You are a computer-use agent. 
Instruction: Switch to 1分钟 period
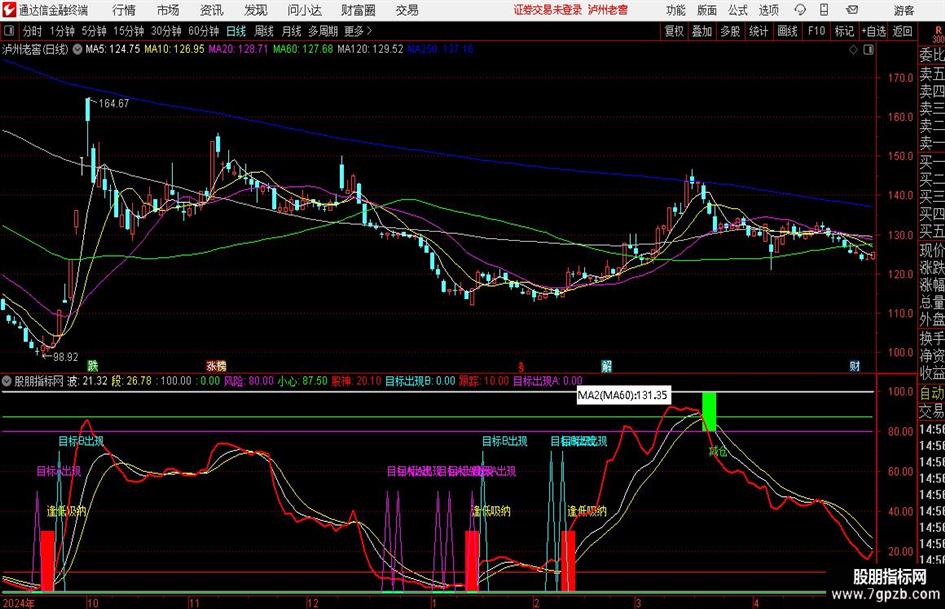pos(62,31)
